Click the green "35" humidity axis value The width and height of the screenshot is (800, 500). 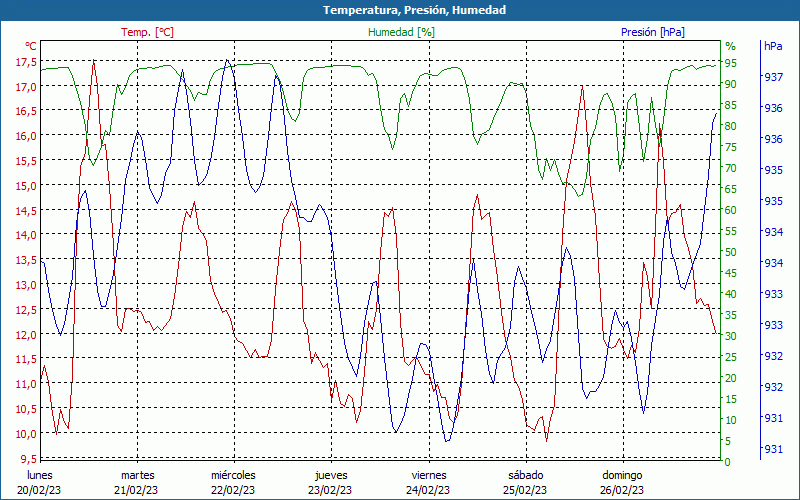tap(731, 315)
